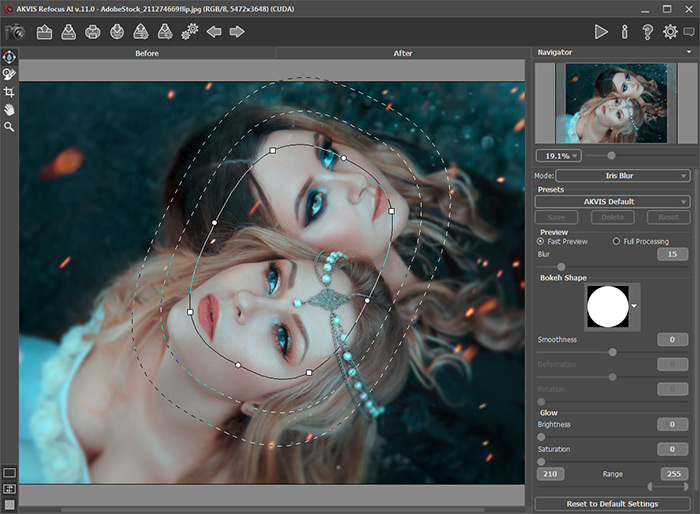
Task: Maximize the AKVIS Refocus window
Action: tap(667, 9)
